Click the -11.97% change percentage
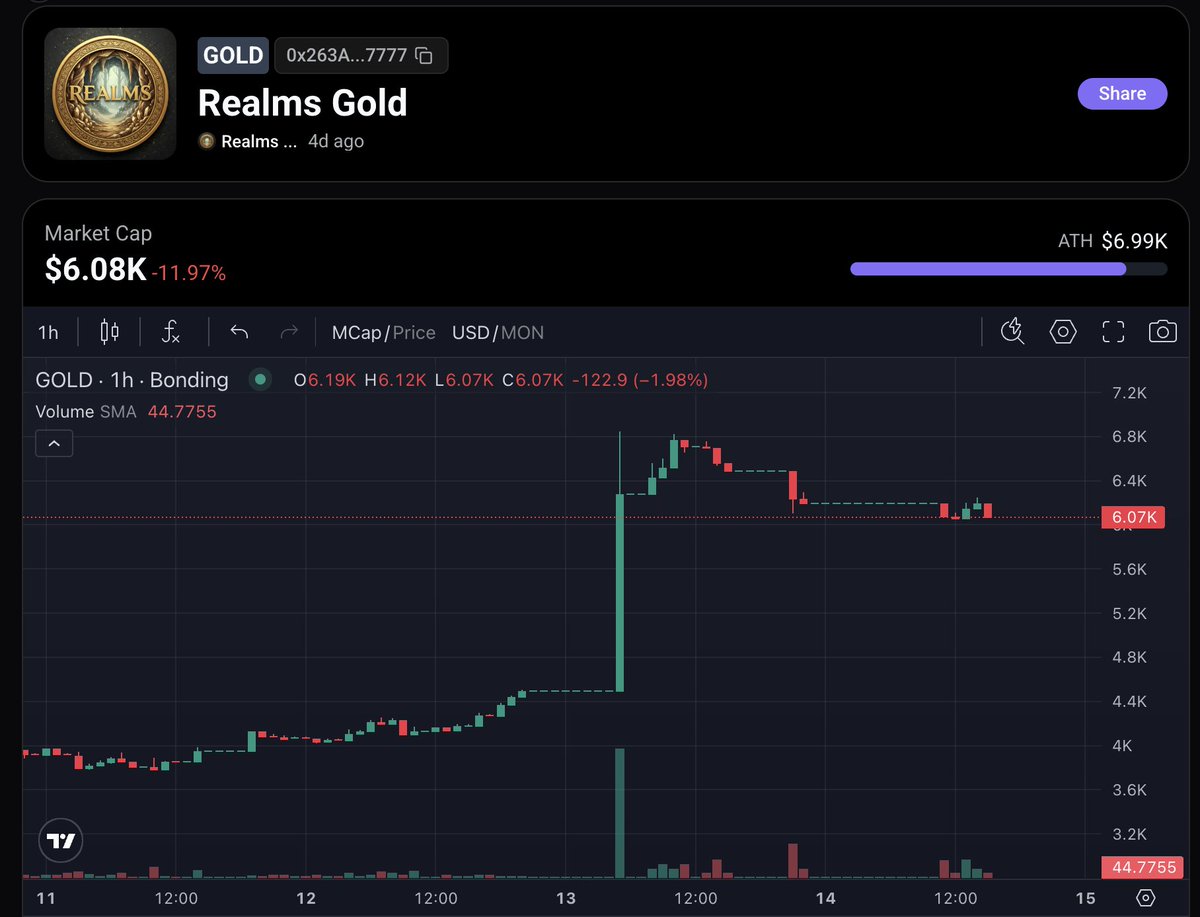Screen dimensions: 1200x917 [x=189, y=272]
